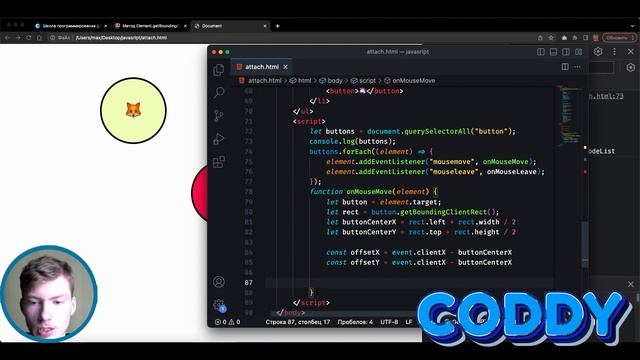Close the 'Метод Element.getBounding' browser tab

(x=185, y=26)
